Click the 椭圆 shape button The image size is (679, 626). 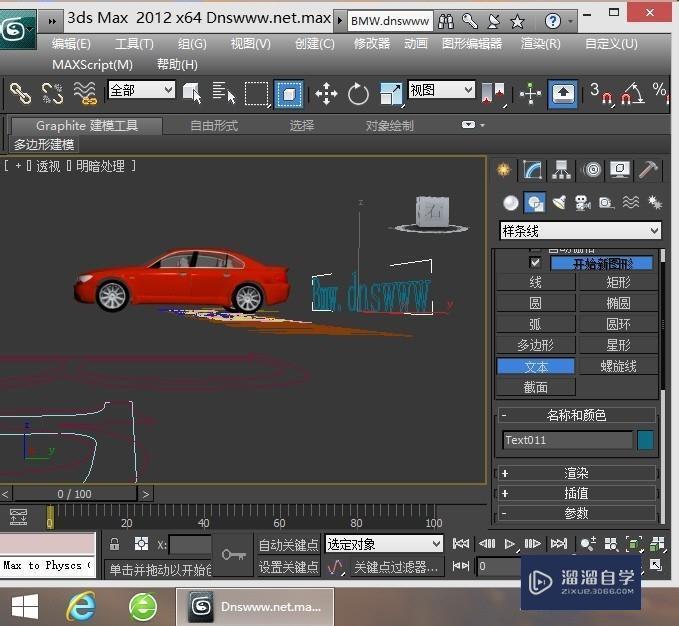618,303
